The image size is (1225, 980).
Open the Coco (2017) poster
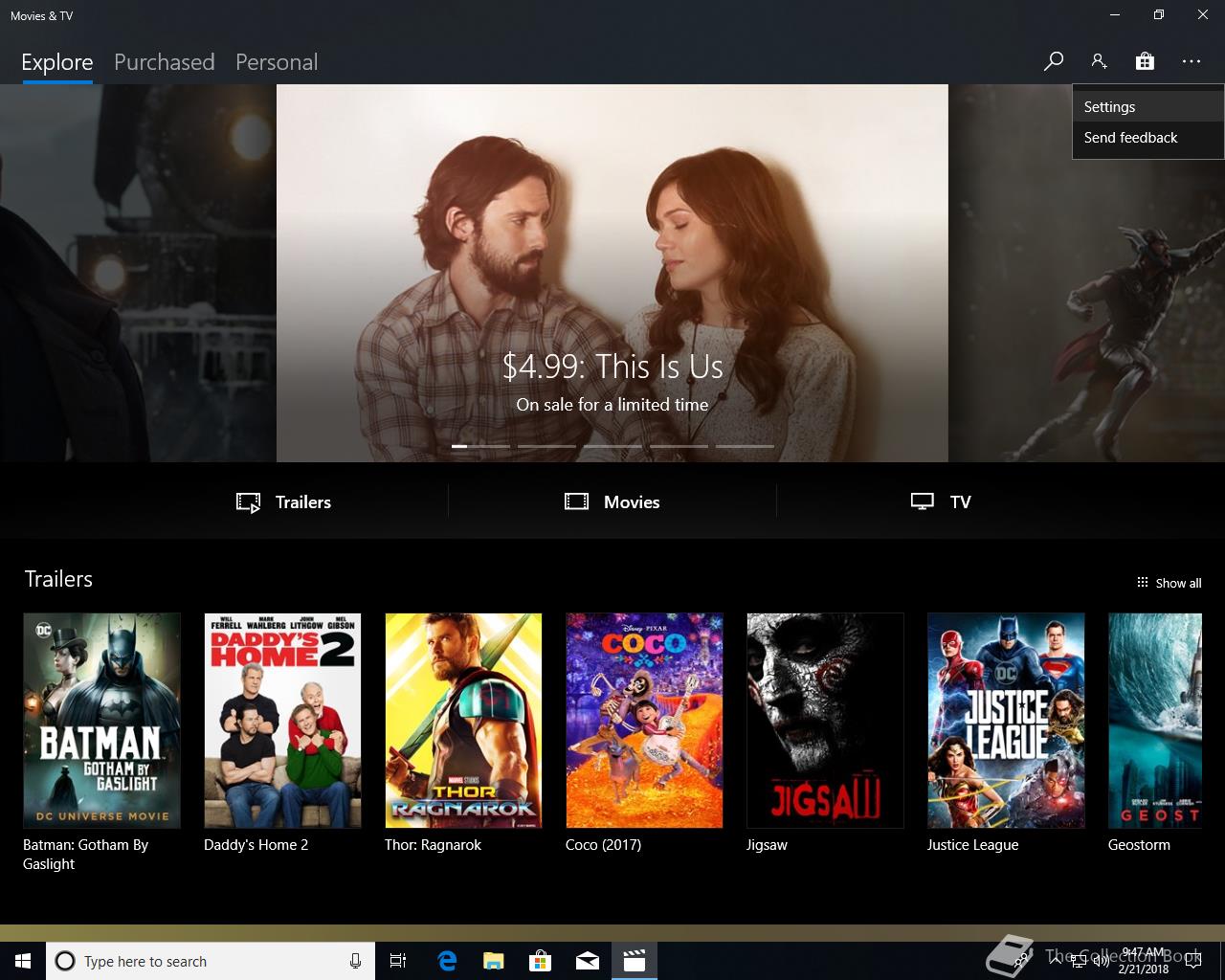coord(644,721)
